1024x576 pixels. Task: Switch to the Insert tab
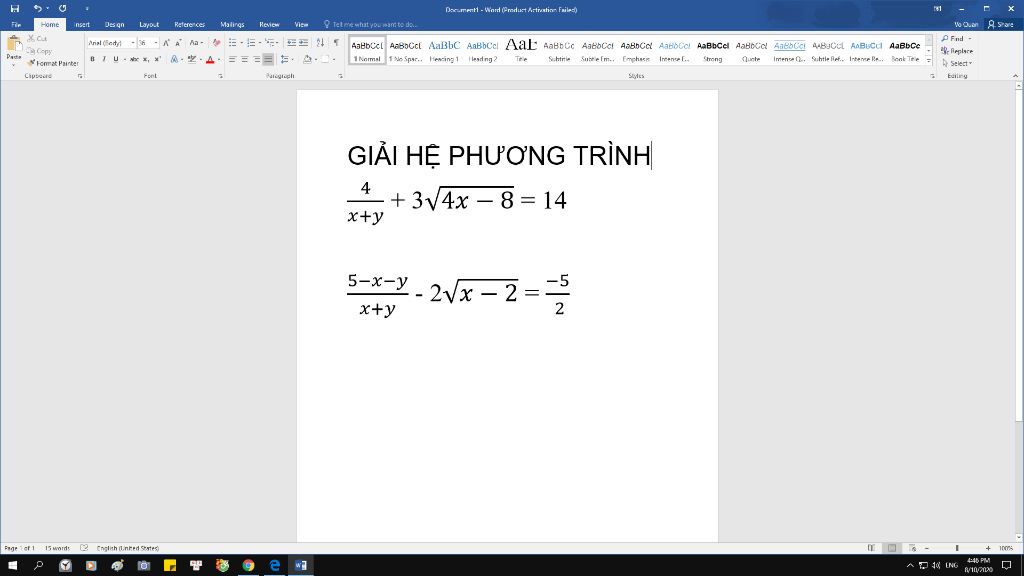point(82,24)
